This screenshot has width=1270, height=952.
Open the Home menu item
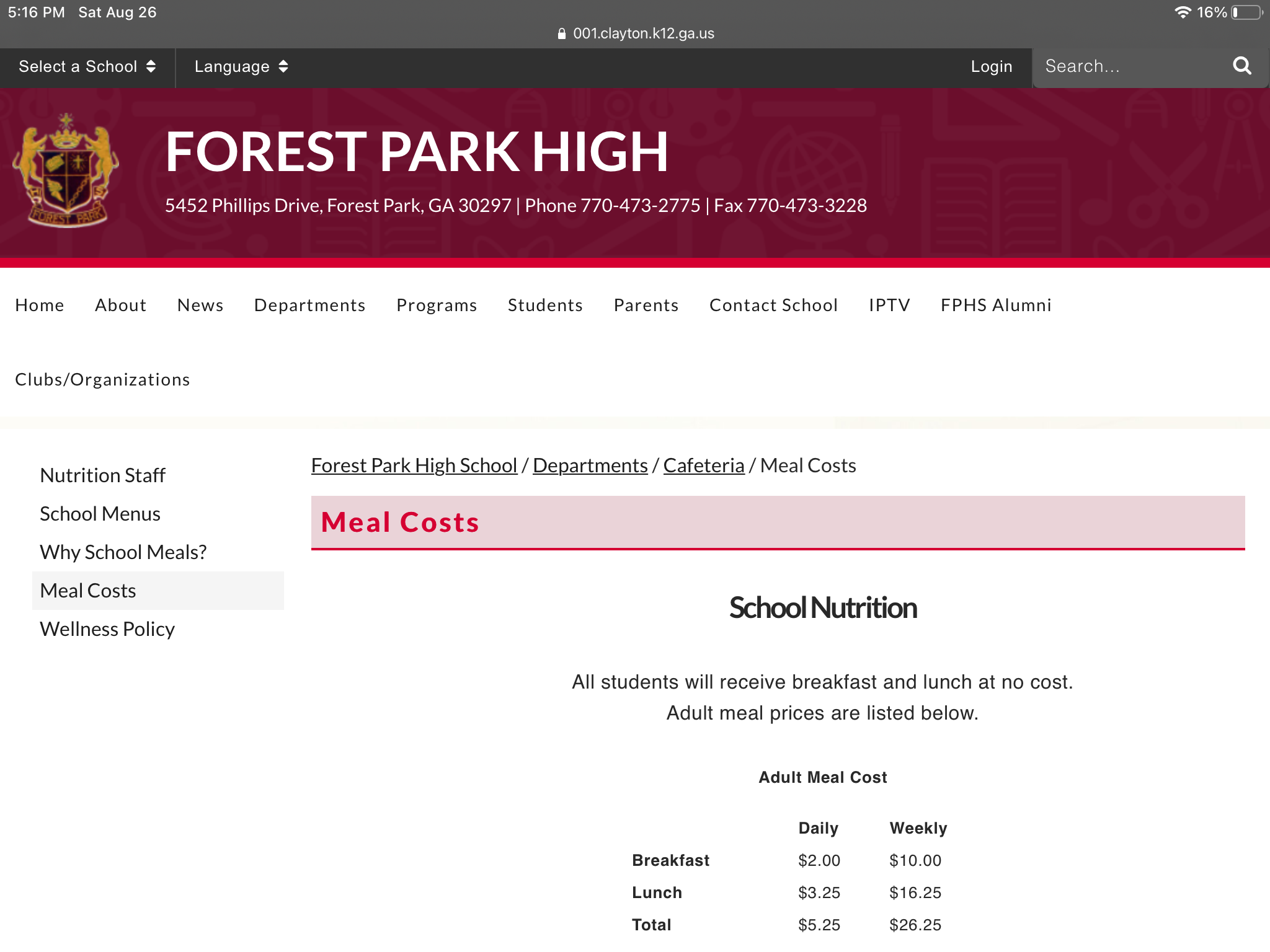40,305
